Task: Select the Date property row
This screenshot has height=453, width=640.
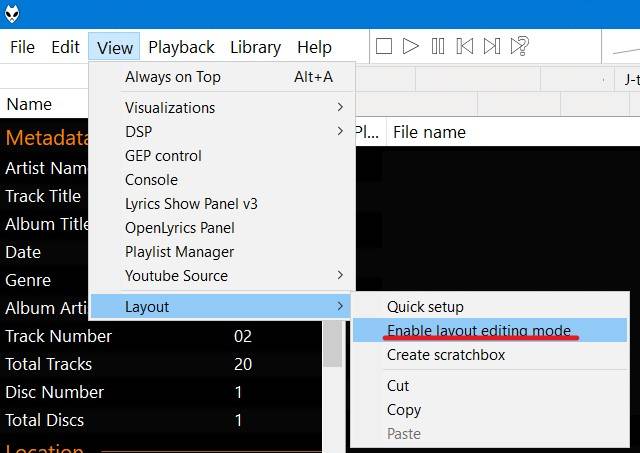Action: coord(44,252)
